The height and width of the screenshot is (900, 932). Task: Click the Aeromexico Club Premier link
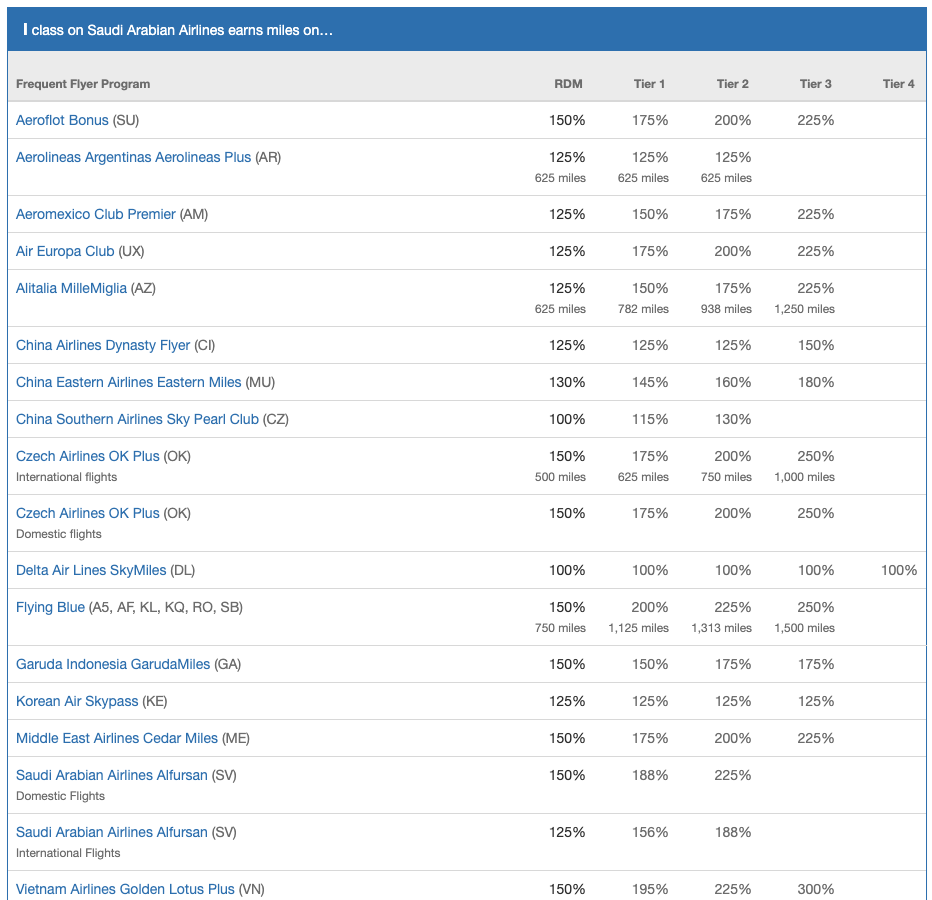pyautogui.click(x=96, y=214)
